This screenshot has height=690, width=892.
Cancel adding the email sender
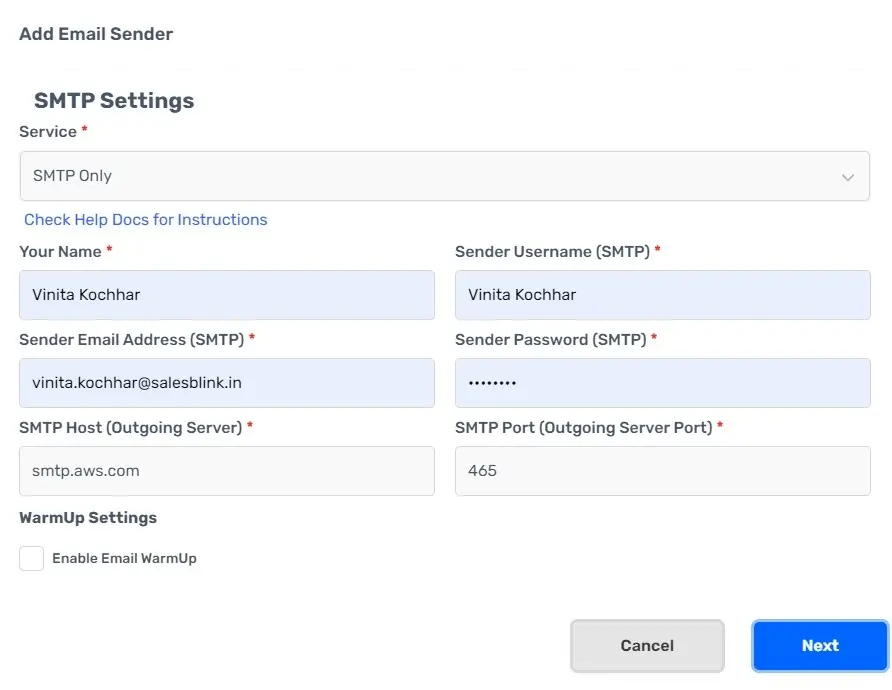[x=647, y=646]
